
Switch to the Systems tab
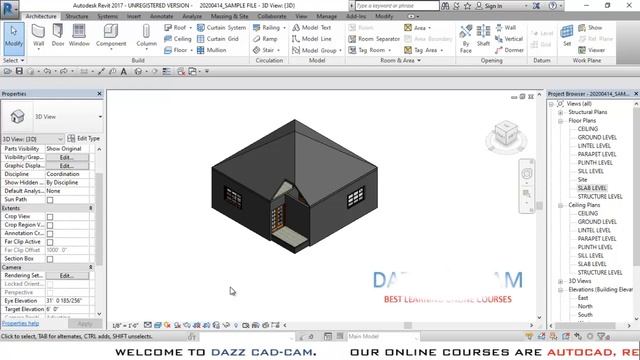[107, 16]
